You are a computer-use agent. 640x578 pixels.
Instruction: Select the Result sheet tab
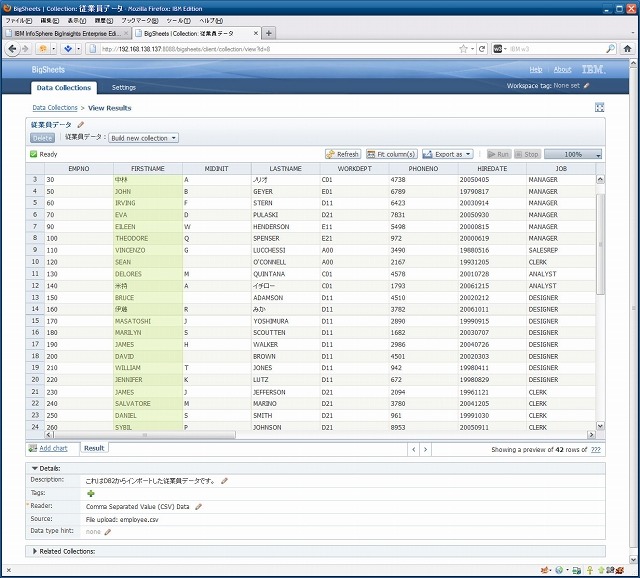(94, 448)
